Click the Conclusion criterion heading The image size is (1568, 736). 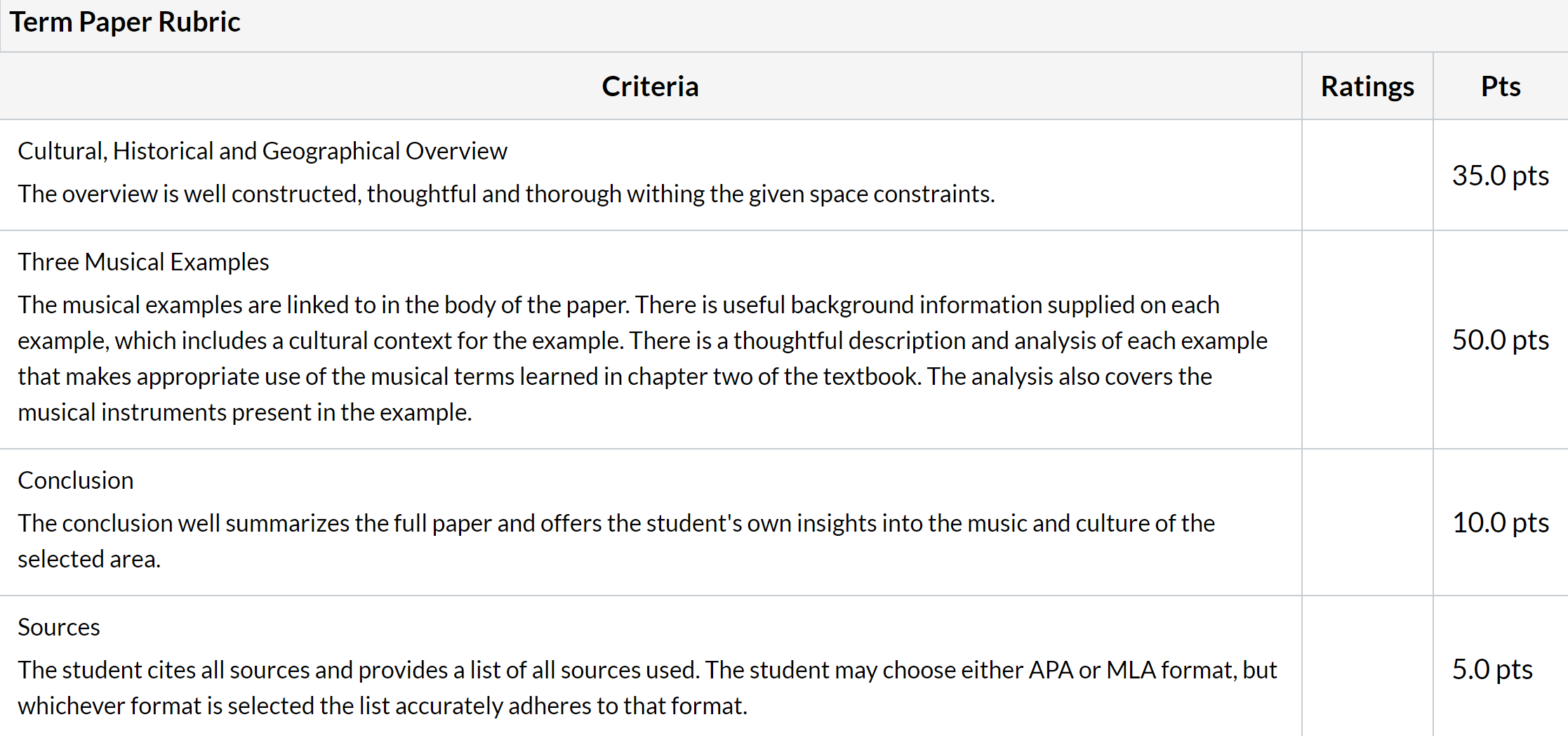[76, 480]
